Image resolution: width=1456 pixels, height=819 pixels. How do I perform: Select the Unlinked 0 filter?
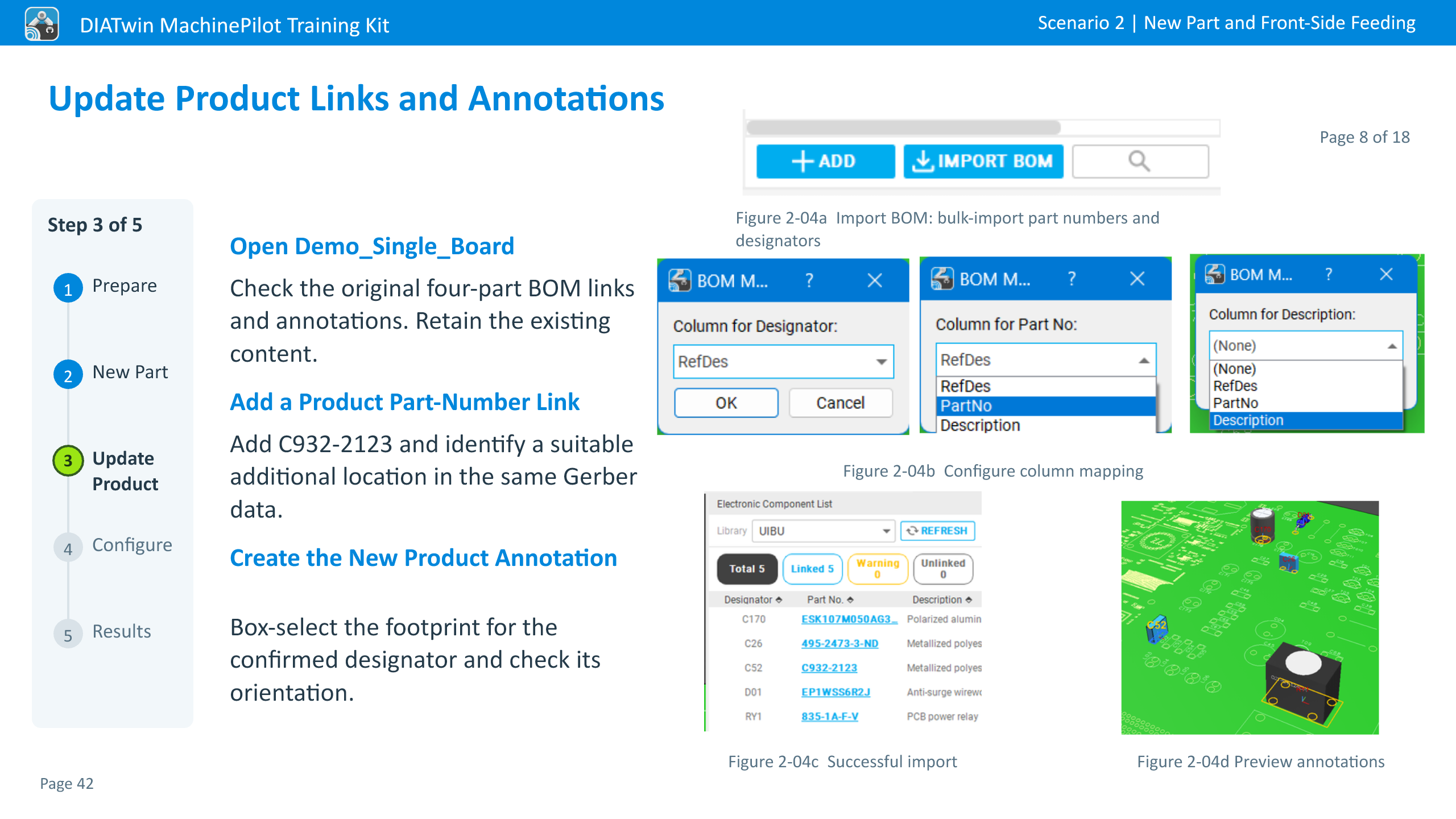pos(943,569)
